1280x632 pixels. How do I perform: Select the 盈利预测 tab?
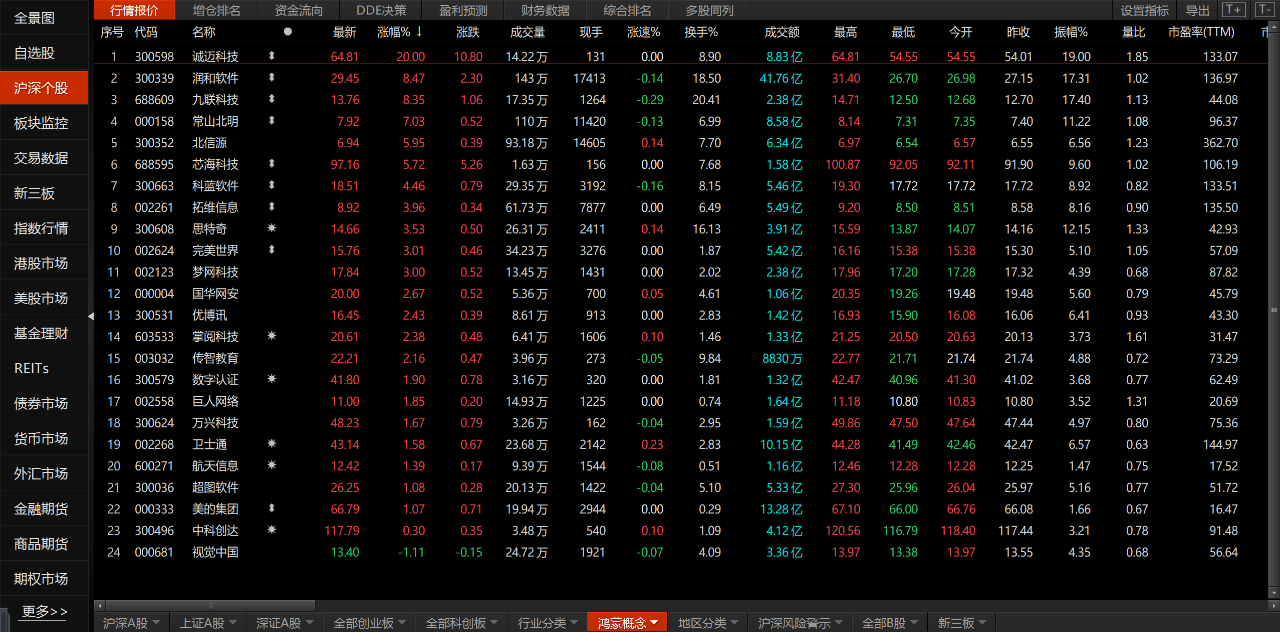[x=463, y=10]
